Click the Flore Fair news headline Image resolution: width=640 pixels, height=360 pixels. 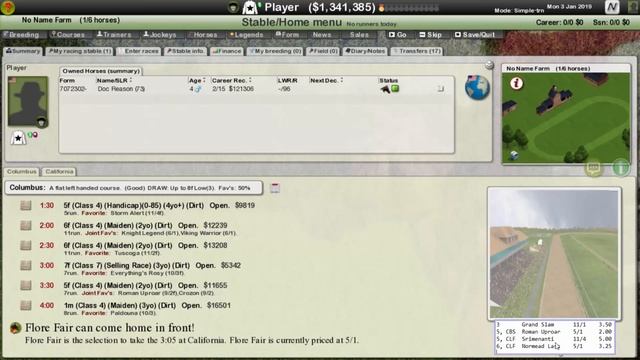coord(110,328)
